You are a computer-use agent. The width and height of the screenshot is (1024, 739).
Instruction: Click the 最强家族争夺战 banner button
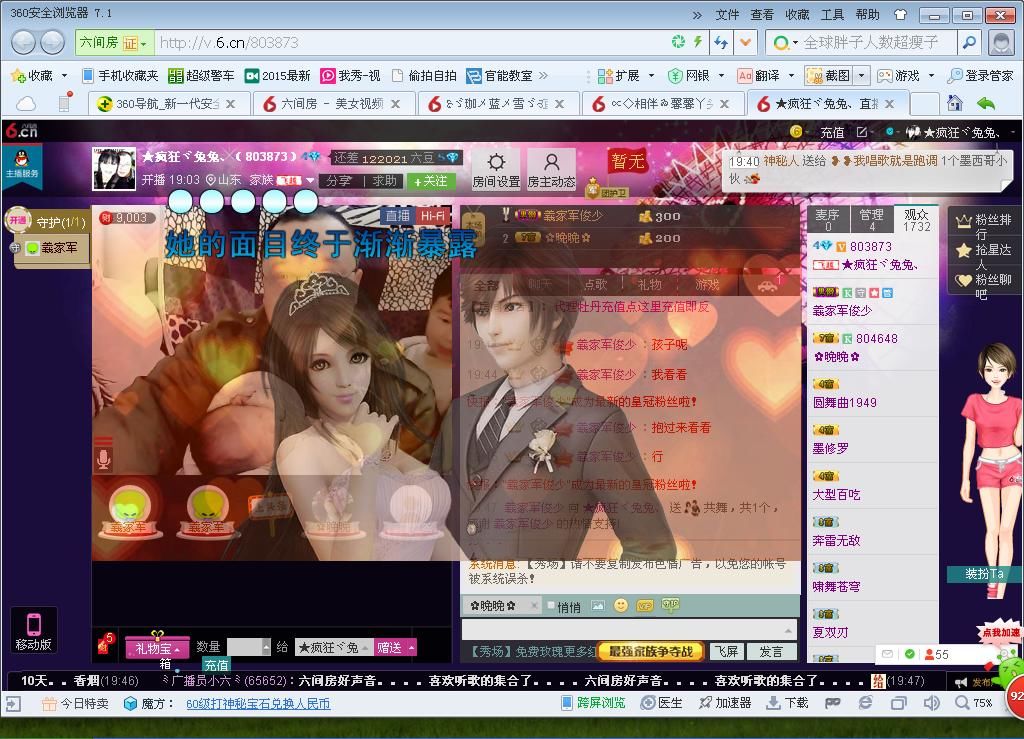click(651, 651)
